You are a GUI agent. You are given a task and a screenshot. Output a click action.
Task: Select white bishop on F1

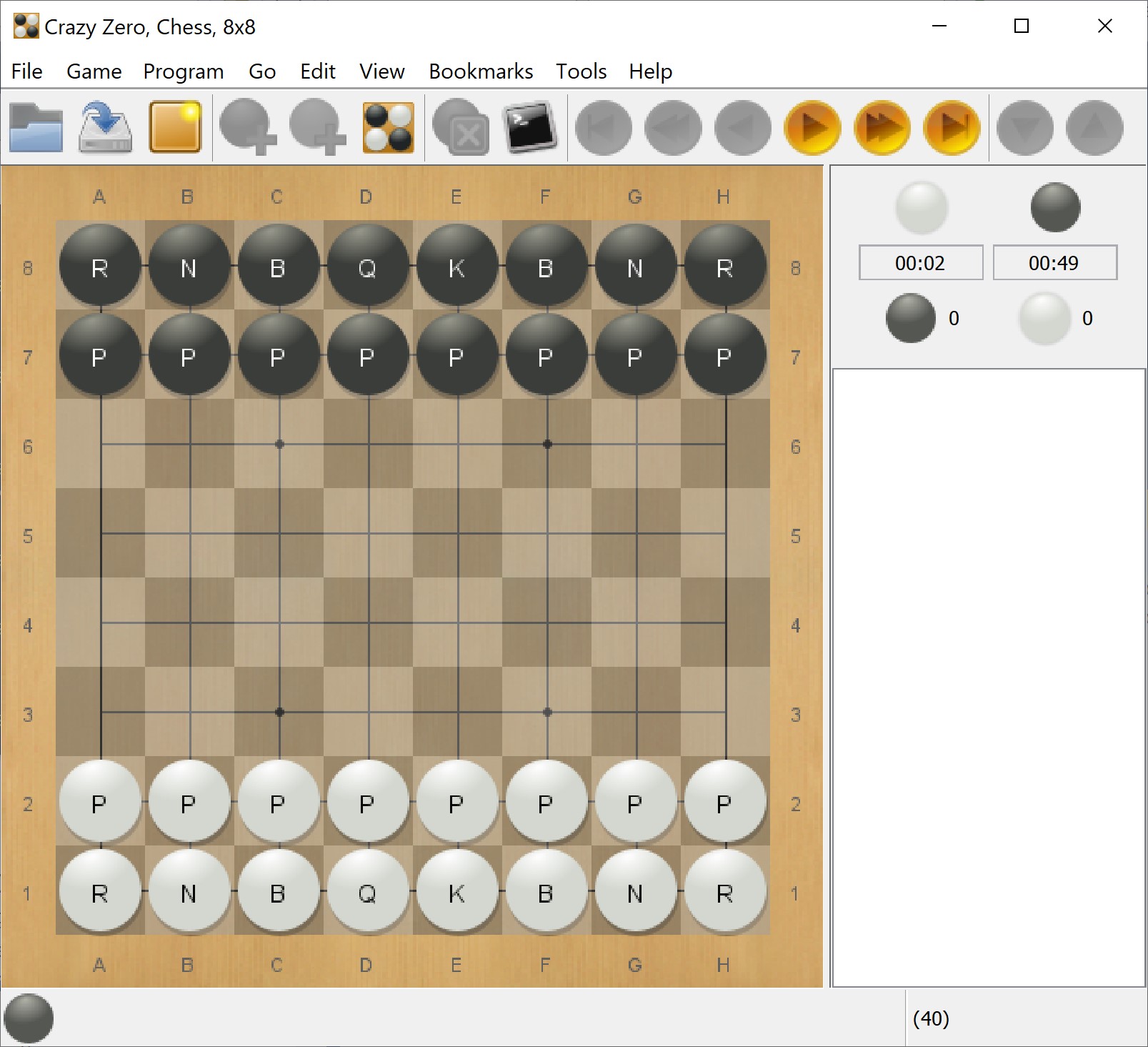click(546, 891)
